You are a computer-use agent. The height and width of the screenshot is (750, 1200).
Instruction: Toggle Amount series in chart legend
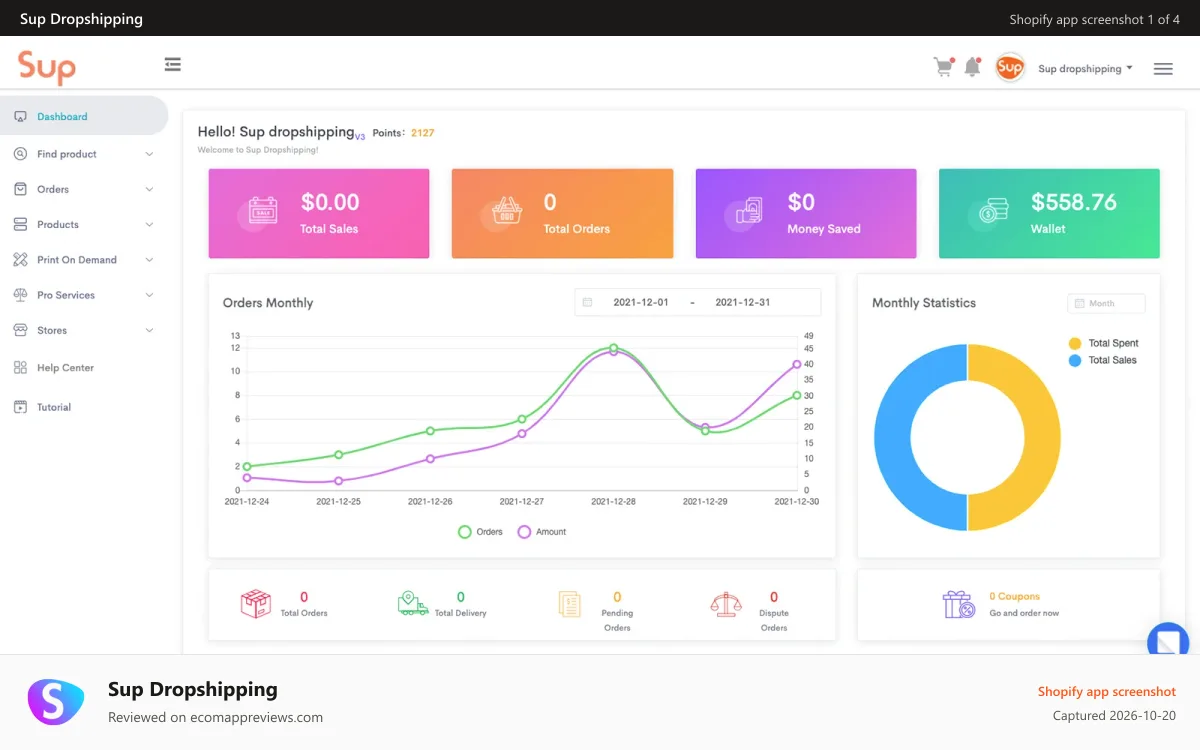[x=542, y=532]
